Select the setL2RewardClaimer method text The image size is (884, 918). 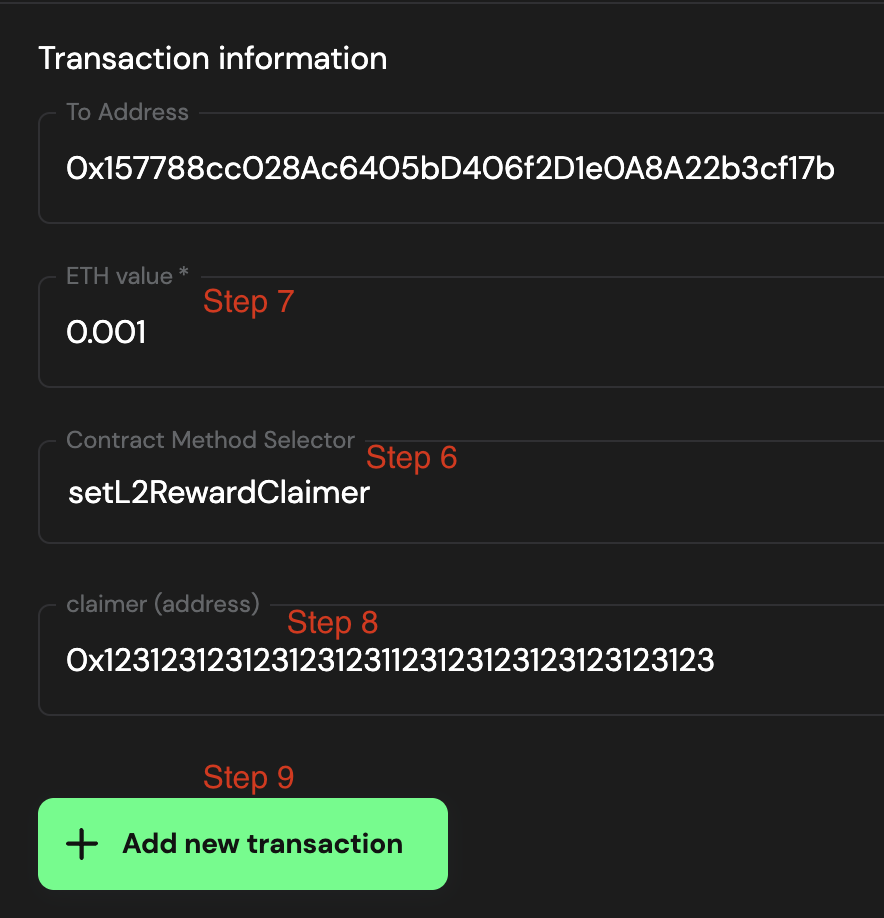tap(218, 493)
